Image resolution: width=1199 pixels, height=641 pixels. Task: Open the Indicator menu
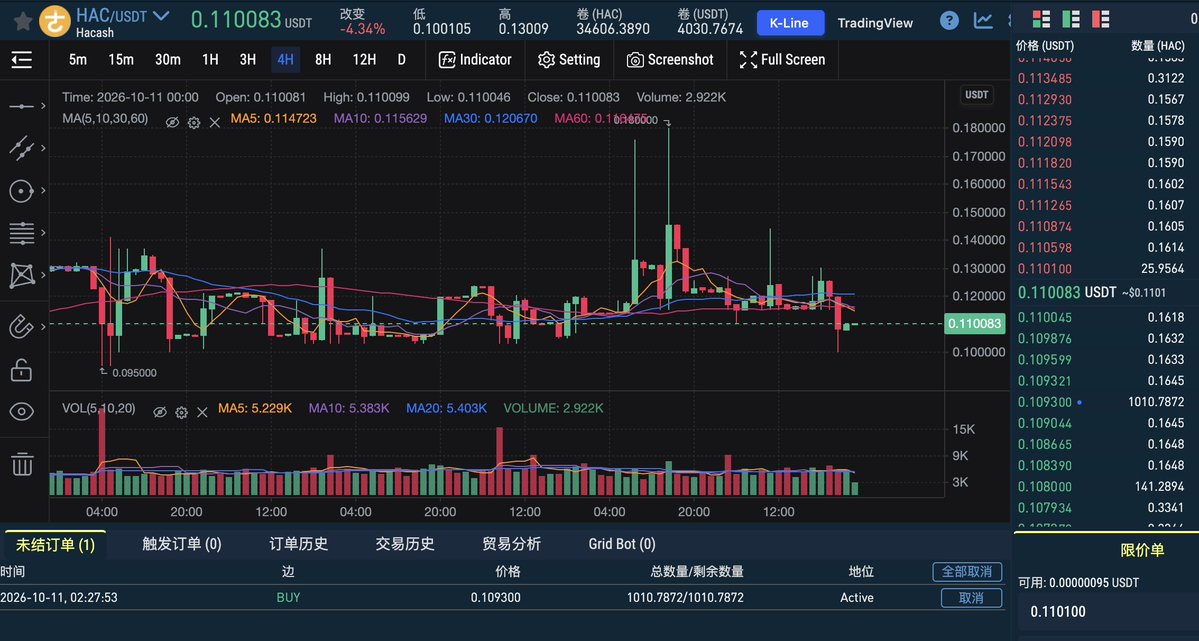tap(475, 60)
